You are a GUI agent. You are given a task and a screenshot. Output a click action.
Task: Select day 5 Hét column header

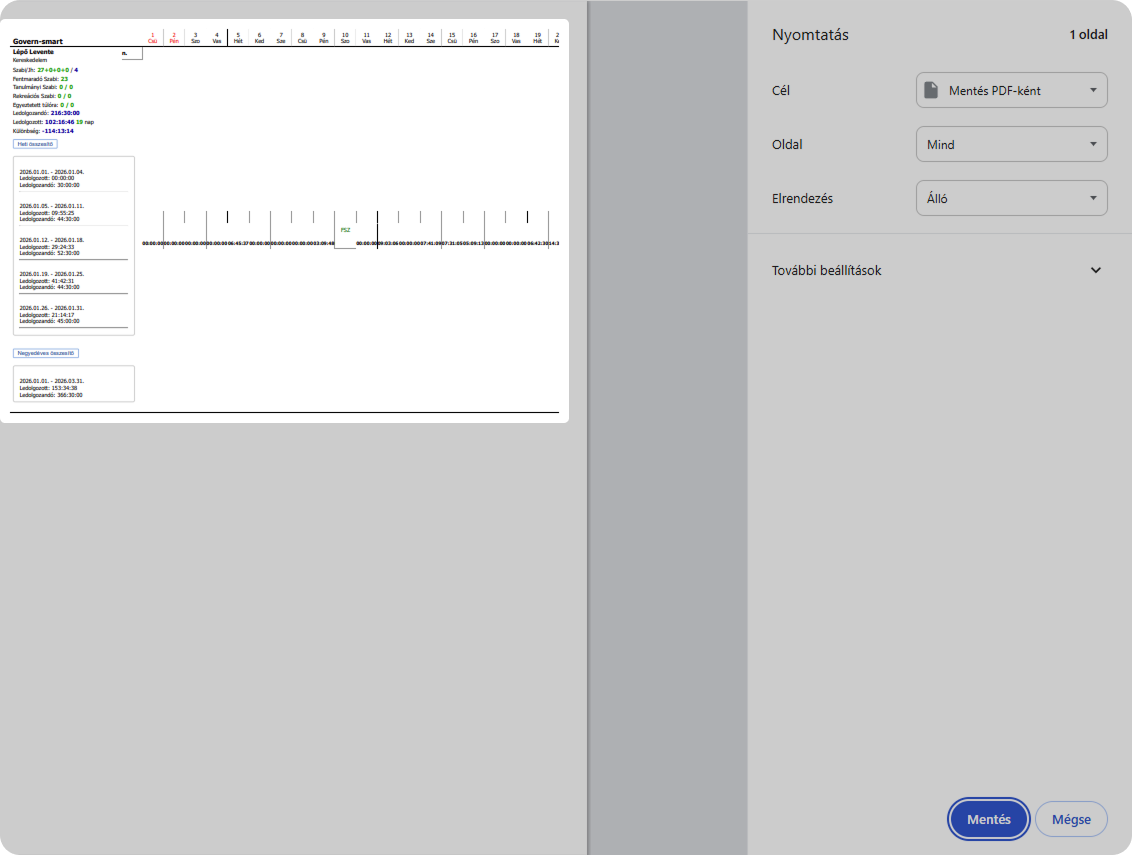click(238, 38)
